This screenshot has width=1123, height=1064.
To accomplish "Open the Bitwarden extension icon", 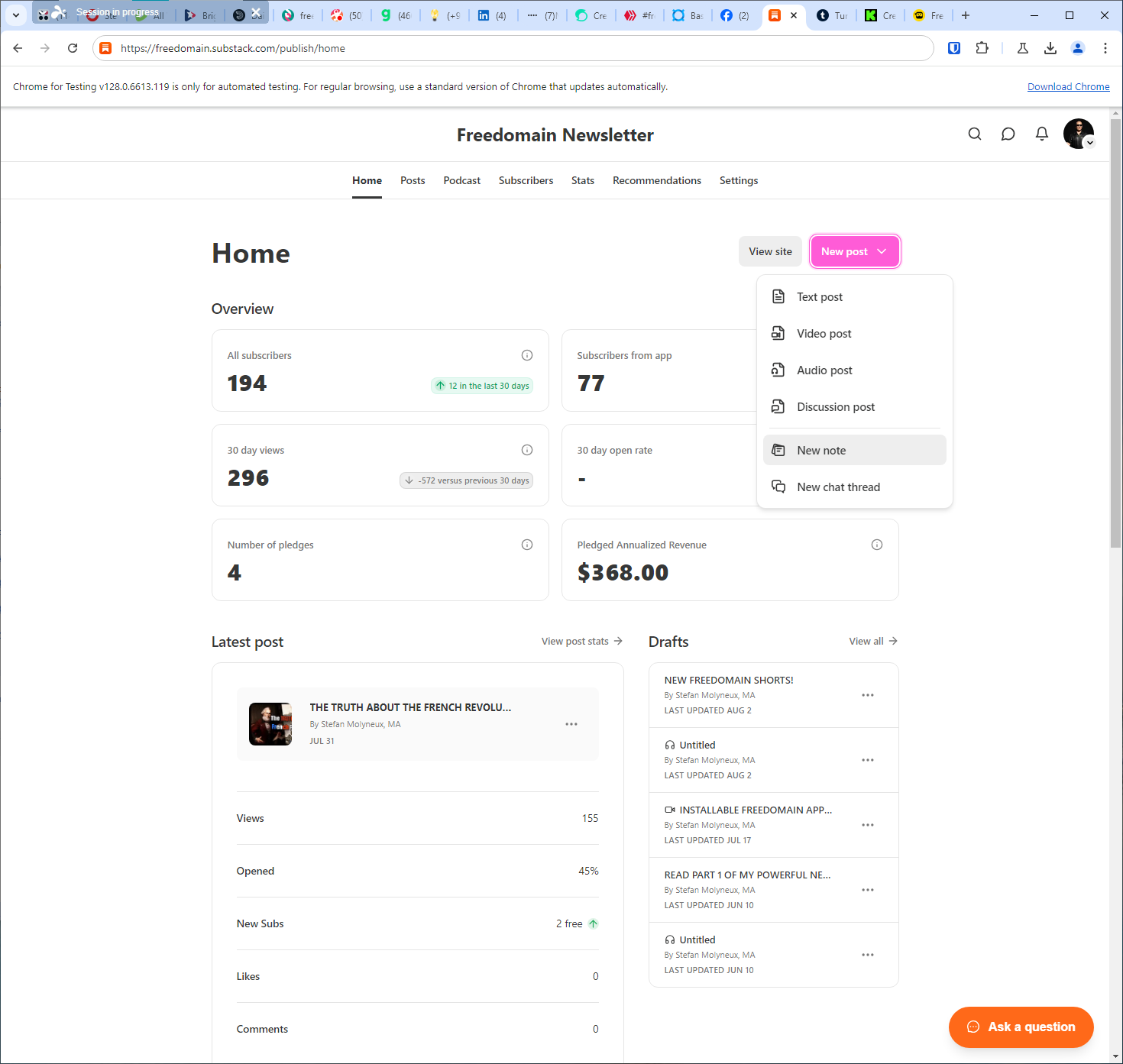I will tap(954, 48).
